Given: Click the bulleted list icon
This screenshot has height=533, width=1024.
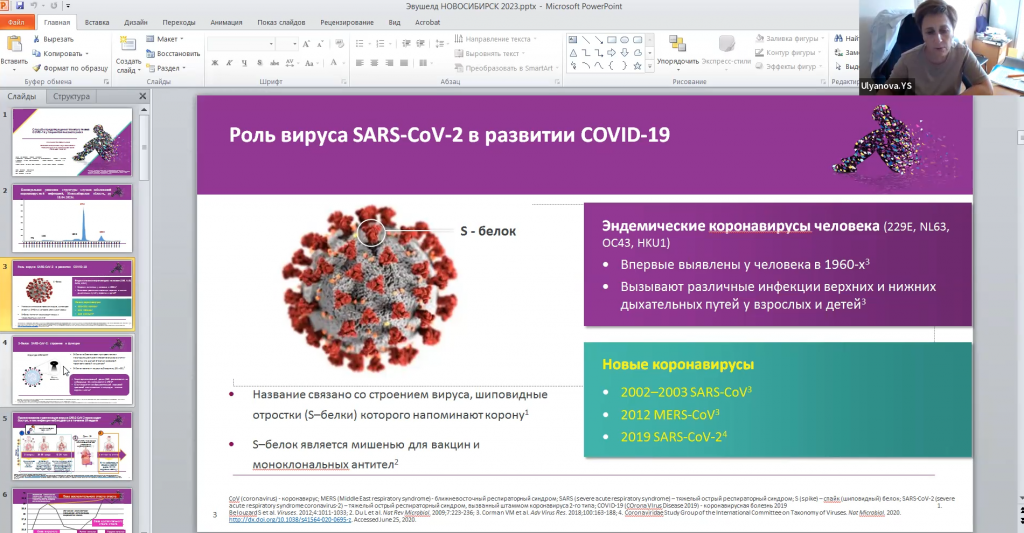Looking at the screenshot, I should click(360, 44).
